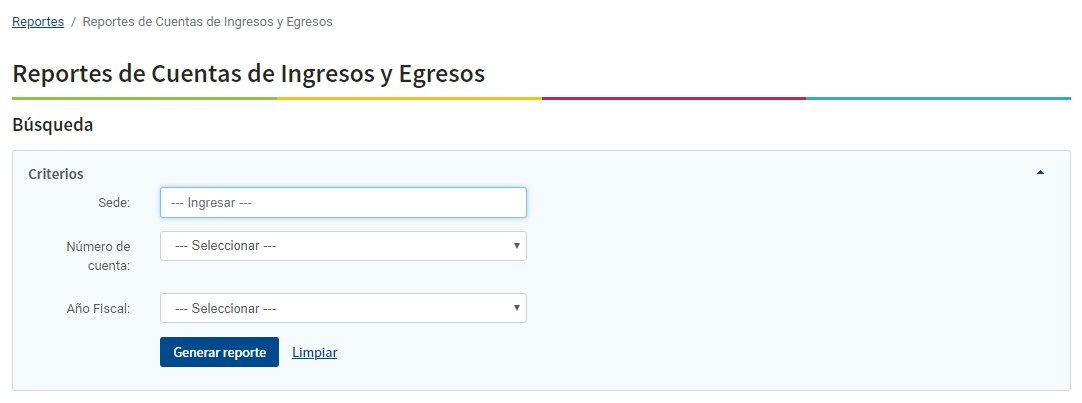Viewport: 1082px width, 403px height.
Task: Go to Reportes via breadcrumb link
Action: 38,21
